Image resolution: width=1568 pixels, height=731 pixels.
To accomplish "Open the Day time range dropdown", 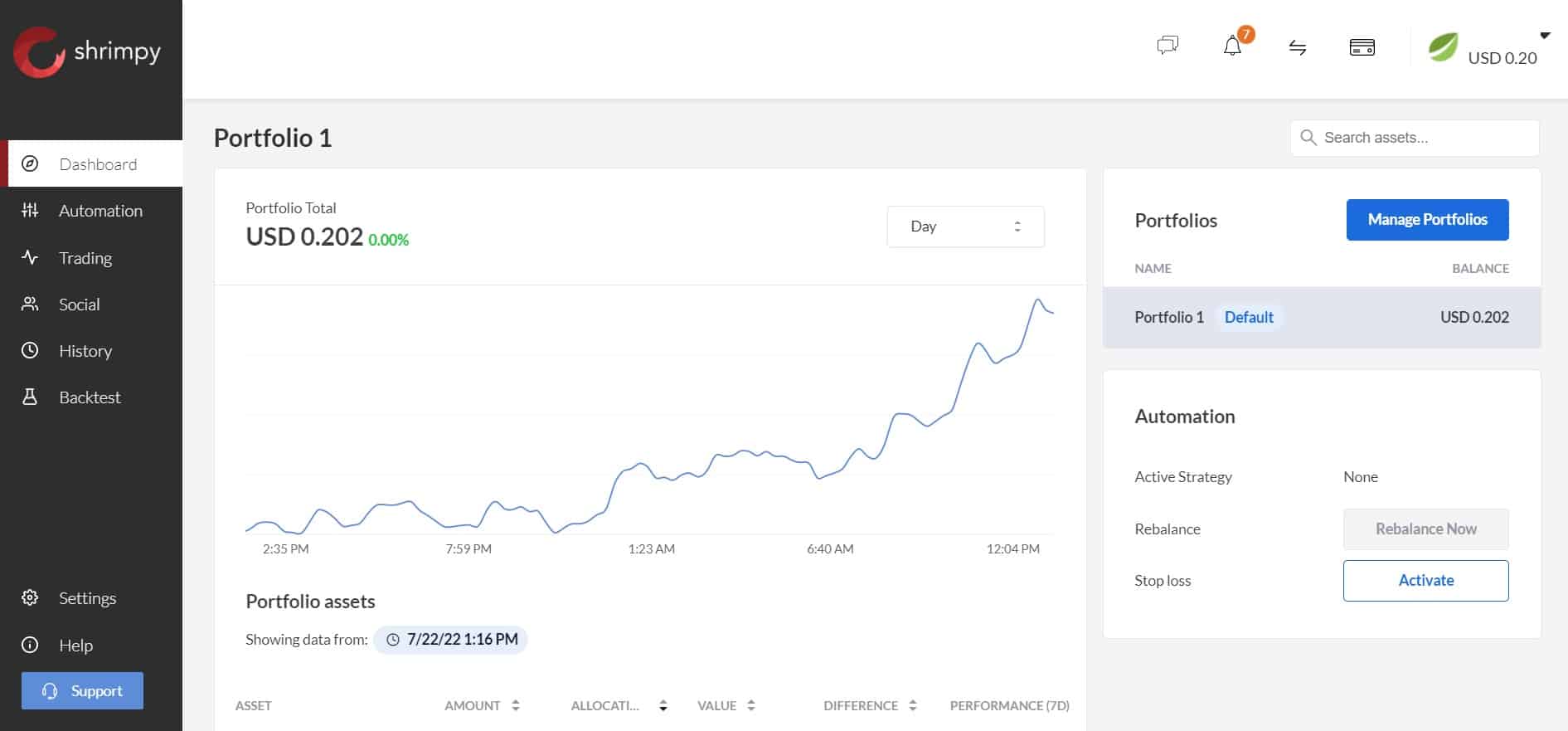I will pyautogui.click(x=965, y=227).
